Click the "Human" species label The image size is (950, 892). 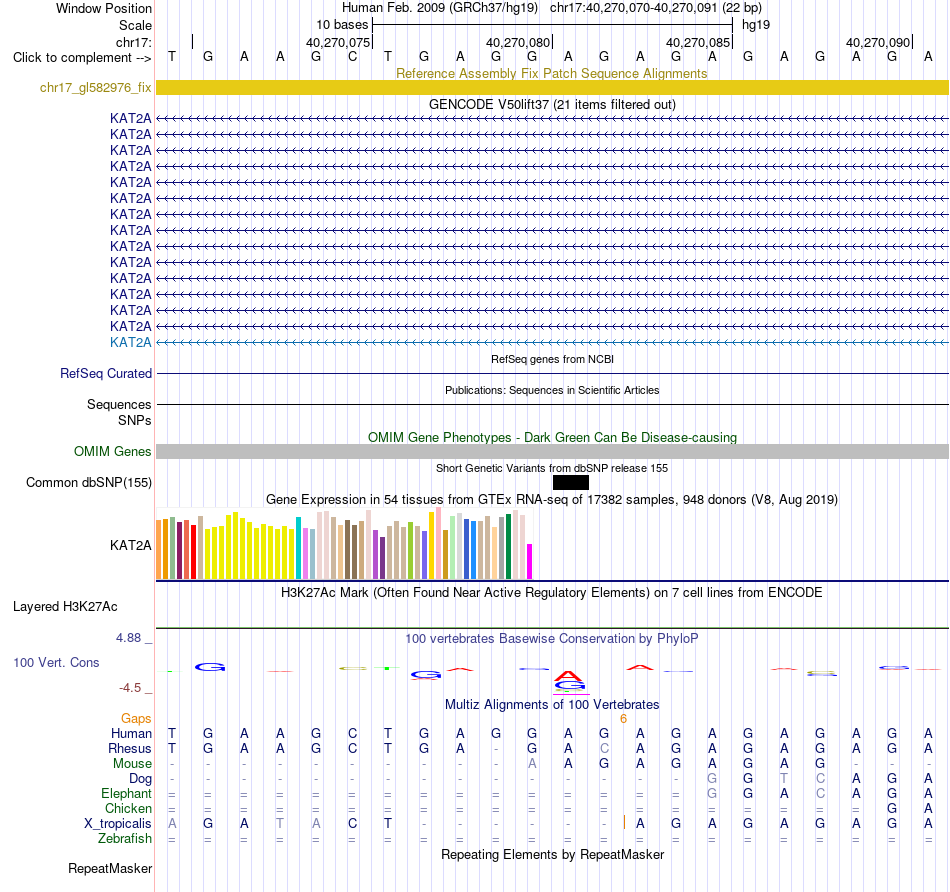(x=131, y=734)
